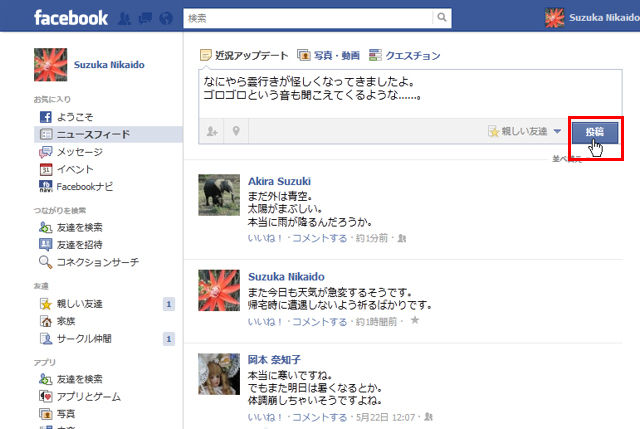This screenshot has height=429, width=640.
Task: Open friend requests icon in header
Action: point(124,18)
